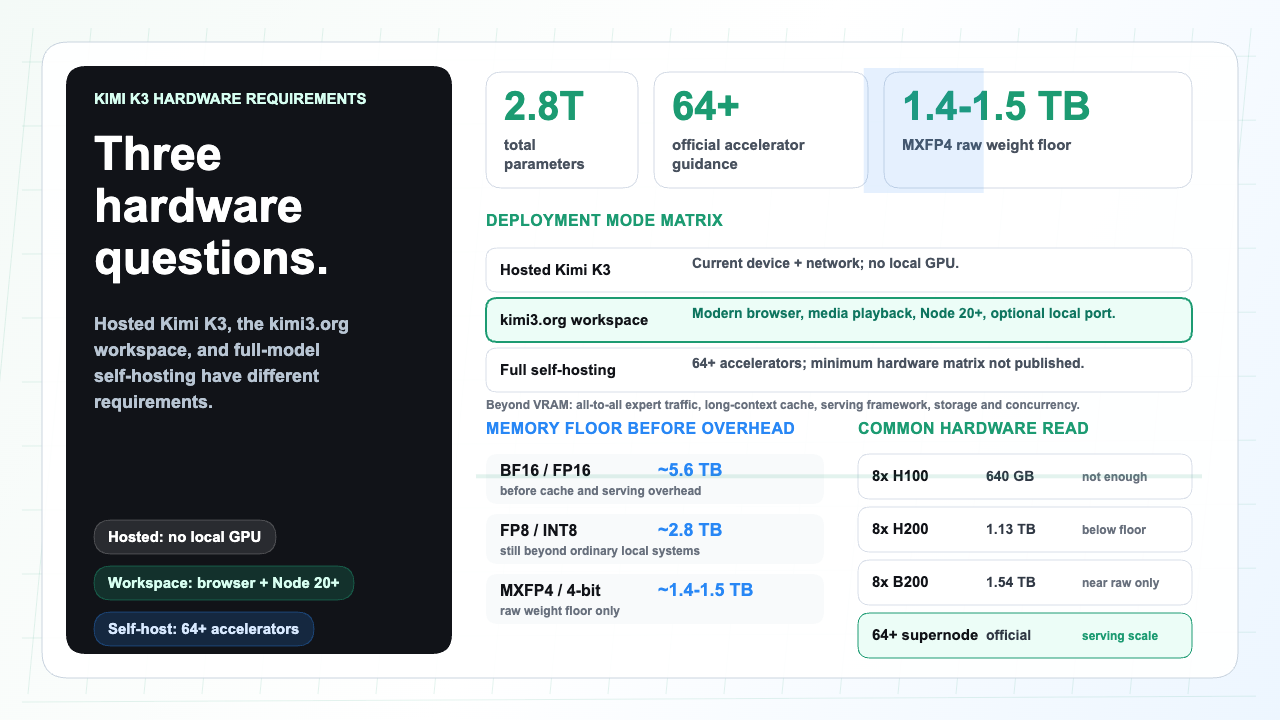Click the 8x H200 hardware row
The width and height of the screenshot is (1280, 720).
(x=1025, y=530)
